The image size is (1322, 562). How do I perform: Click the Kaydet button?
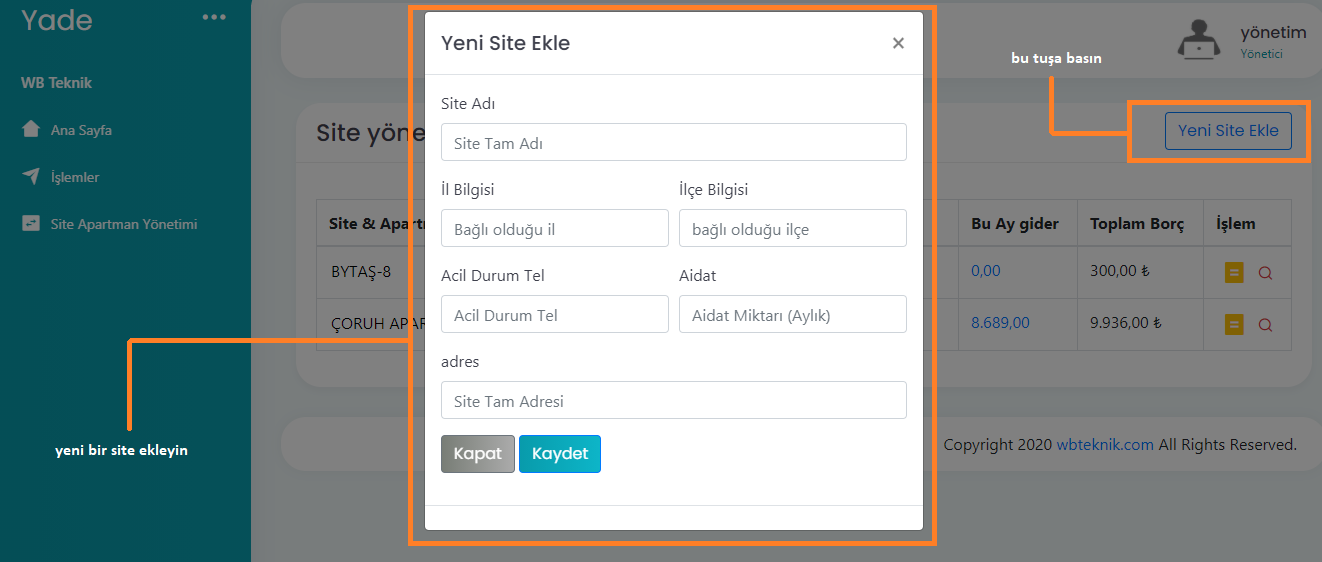pos(560,454)
